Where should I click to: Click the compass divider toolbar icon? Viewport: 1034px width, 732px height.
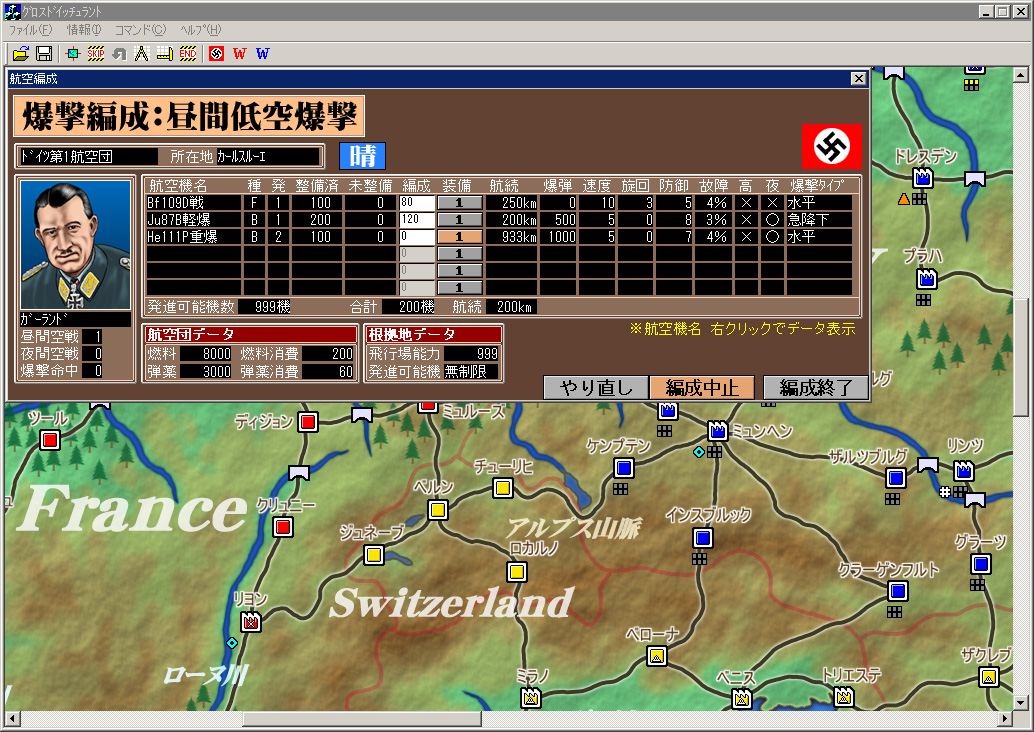(x=142, y=53)
